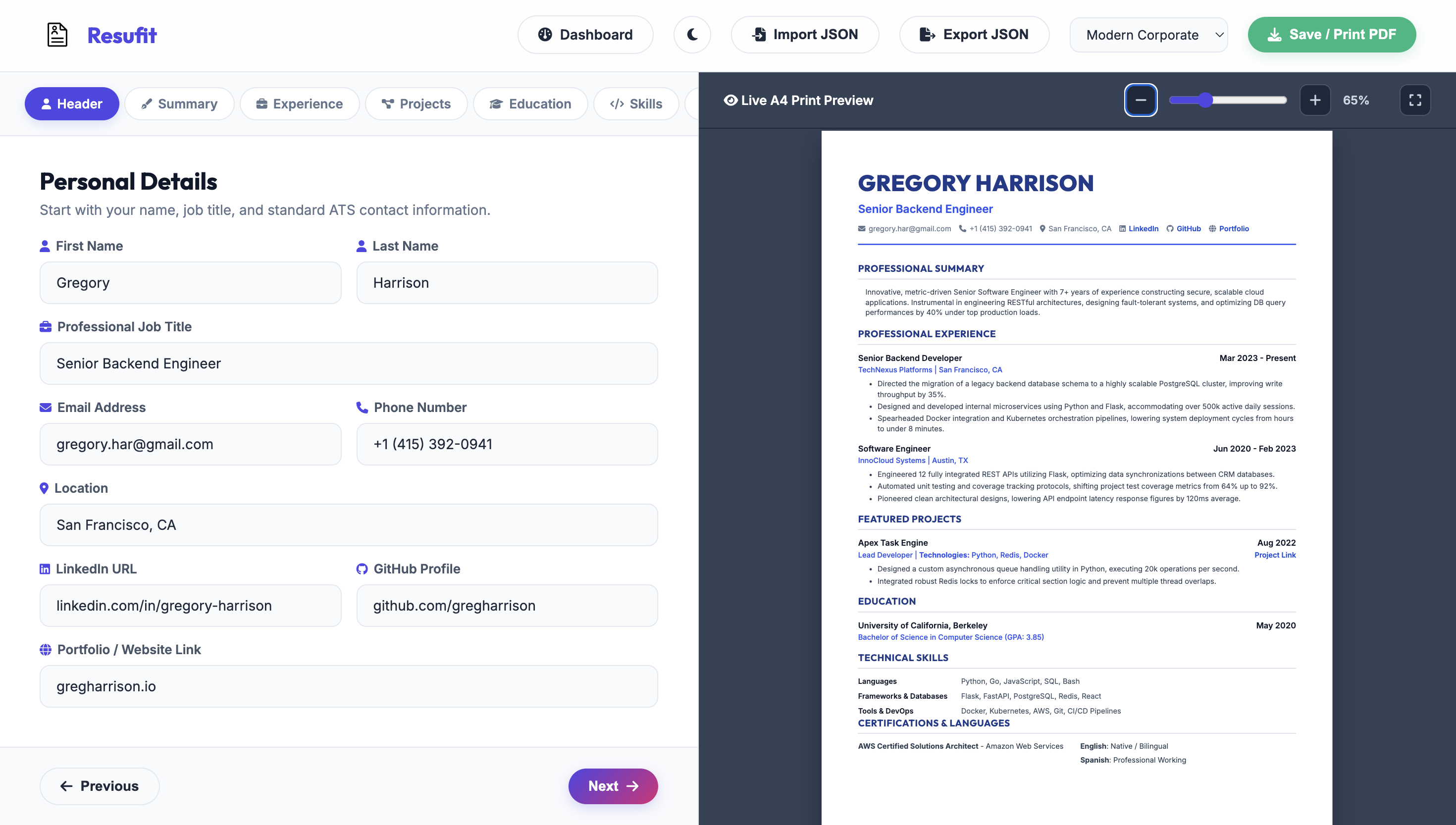The height and width of the screenshot is (825, 1456).
Task: Click the zoom out minus icon
Action: point(1141,101)
